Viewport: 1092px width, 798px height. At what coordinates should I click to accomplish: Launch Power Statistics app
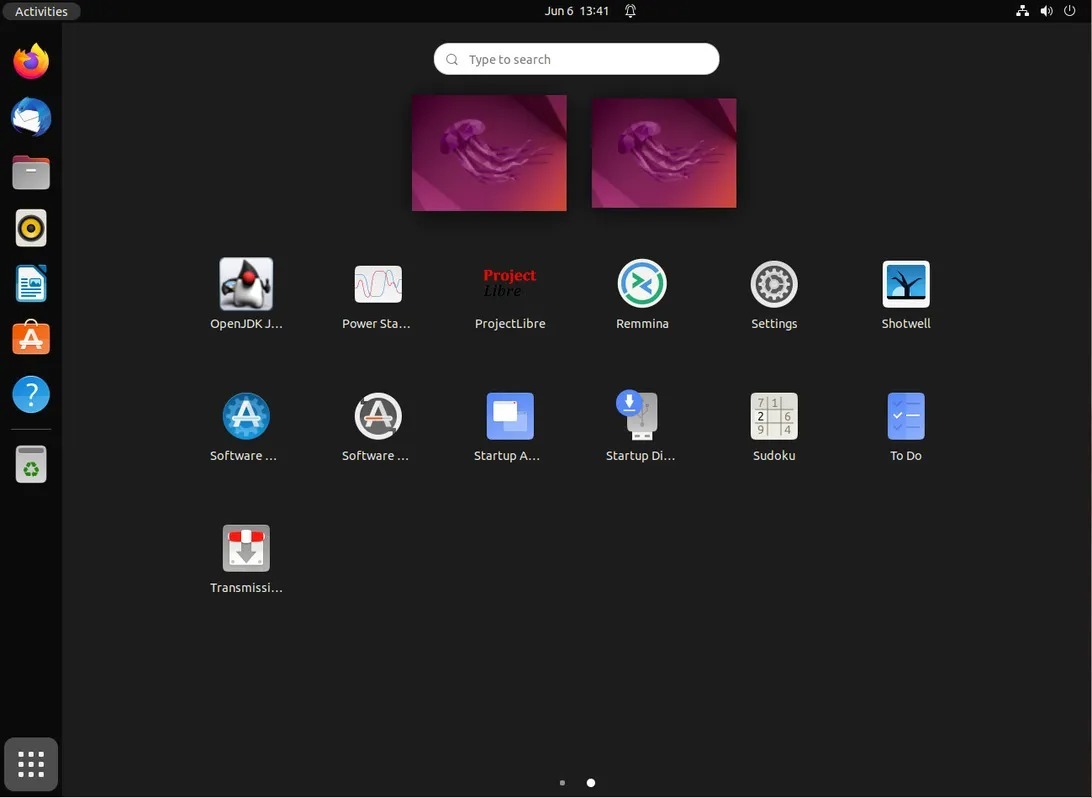click(378, 285)
